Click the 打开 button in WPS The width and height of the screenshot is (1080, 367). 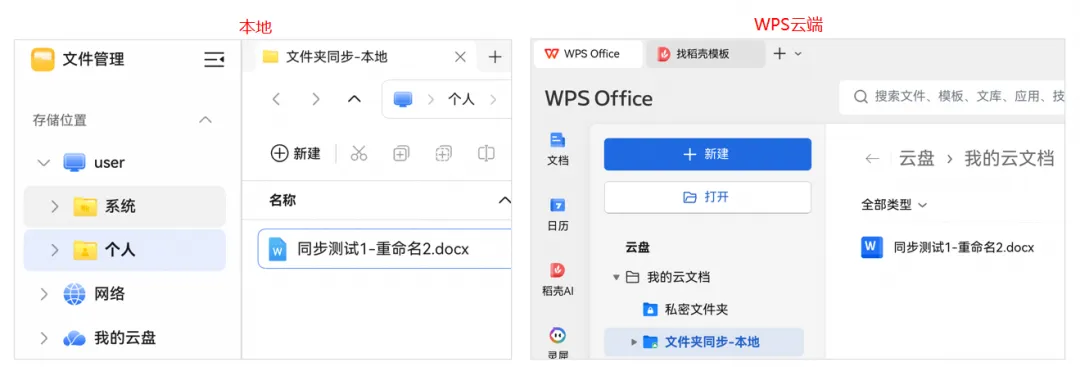(x=707, y=198)
